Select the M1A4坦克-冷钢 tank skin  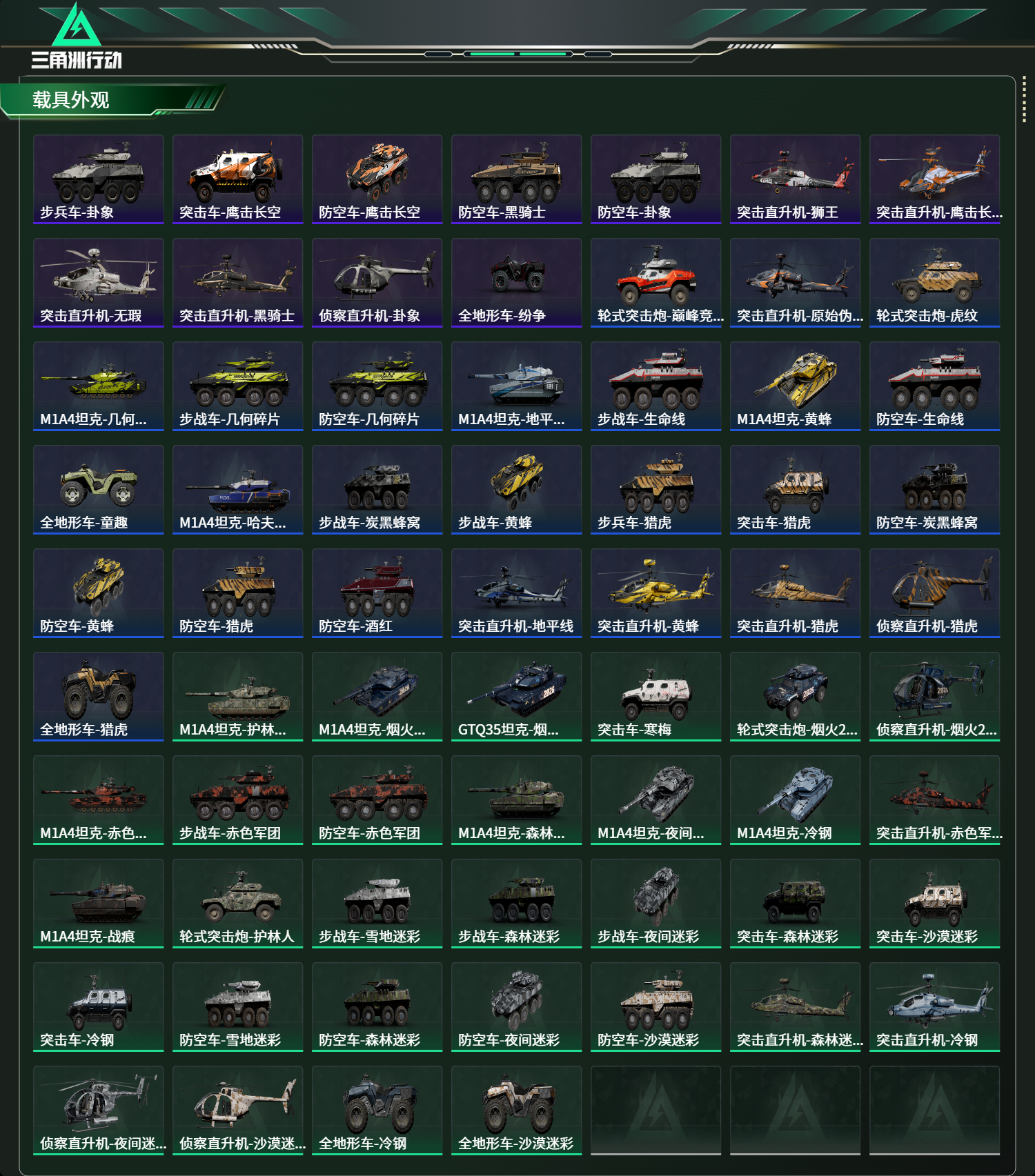coord(795,800)
